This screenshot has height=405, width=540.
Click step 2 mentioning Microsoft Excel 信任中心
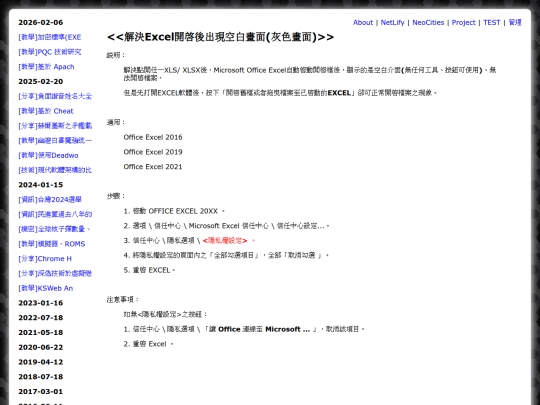click(x=227, y=226)
